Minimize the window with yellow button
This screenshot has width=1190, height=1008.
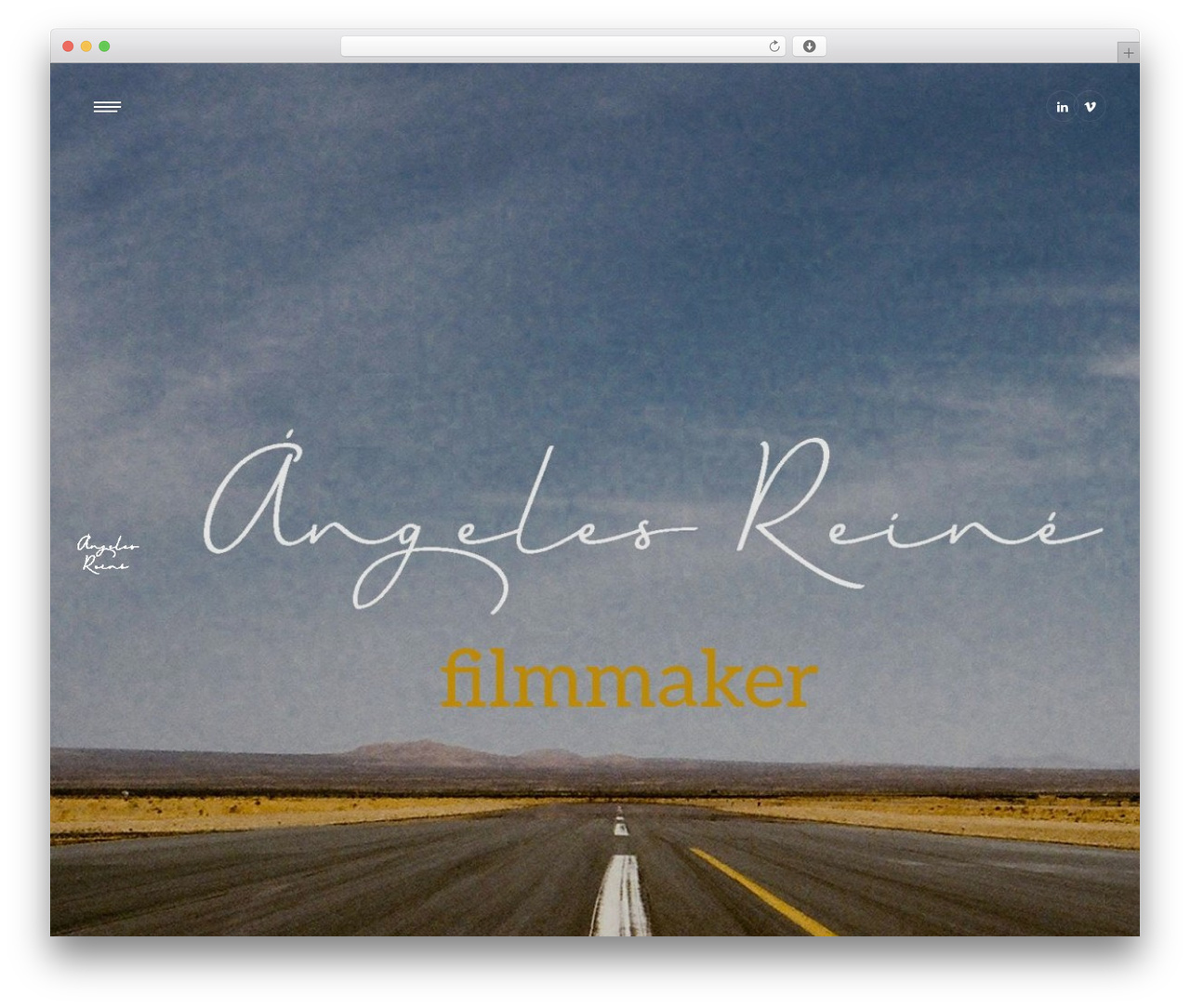coord(86,46)
